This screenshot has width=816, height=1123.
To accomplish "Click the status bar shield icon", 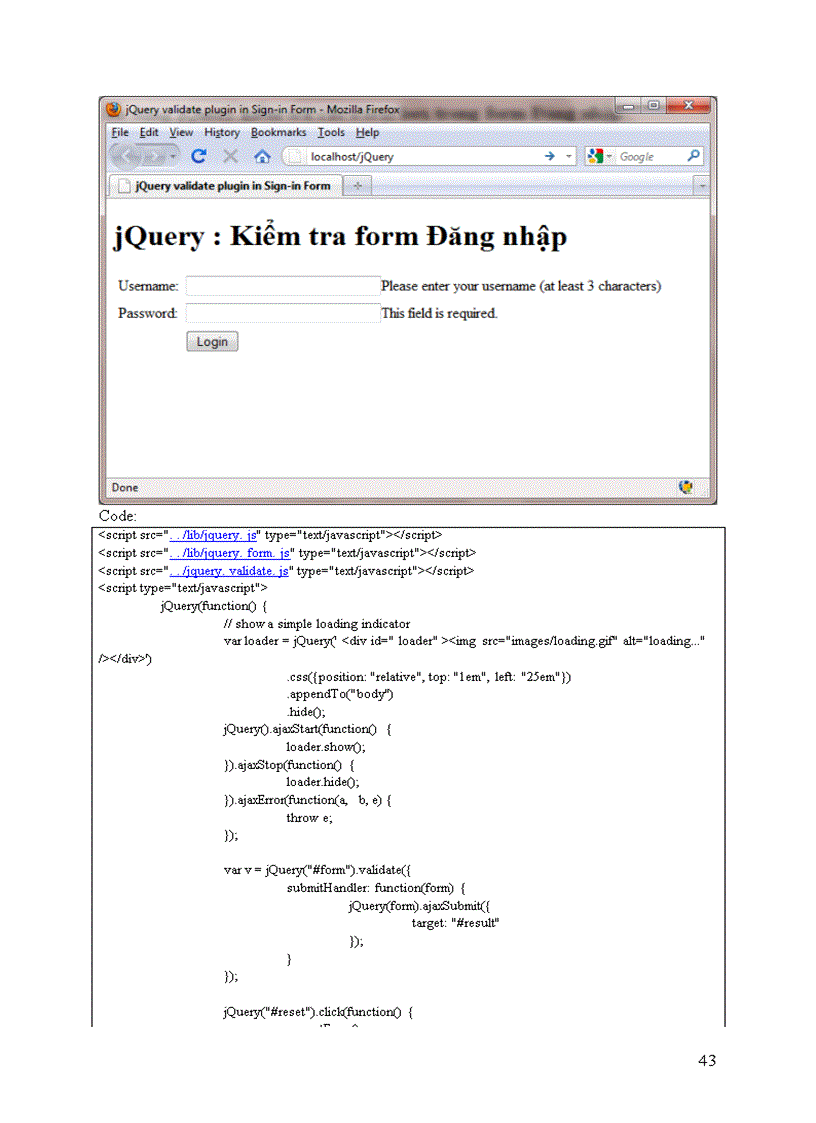I will coord(686,487).
